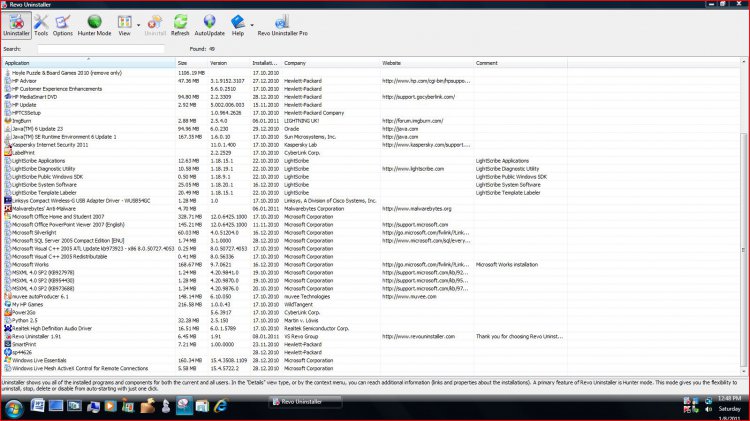Expand the View dropdown arrow
Image resolution: width=750 pixels, height=421 pixels.
pyautogui.click(x=139, y=25)
